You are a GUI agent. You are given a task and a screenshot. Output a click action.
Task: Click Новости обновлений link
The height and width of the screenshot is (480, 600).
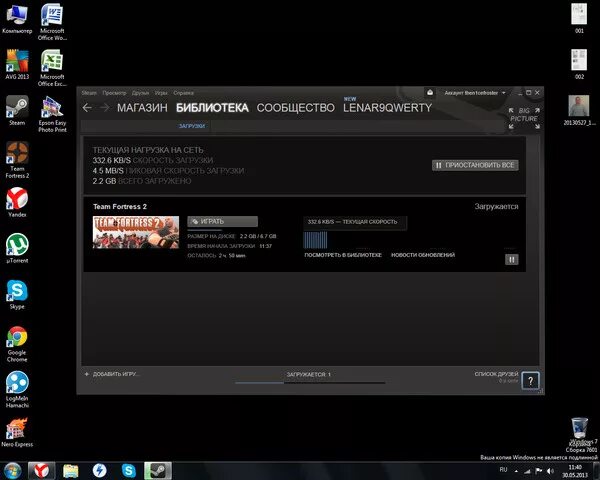point(423,255)
